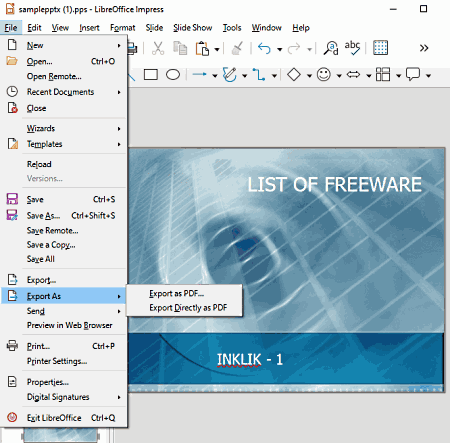The image size is (450, 443).
Task: Run the Spelling check abc icon
Action: (352, 48)
